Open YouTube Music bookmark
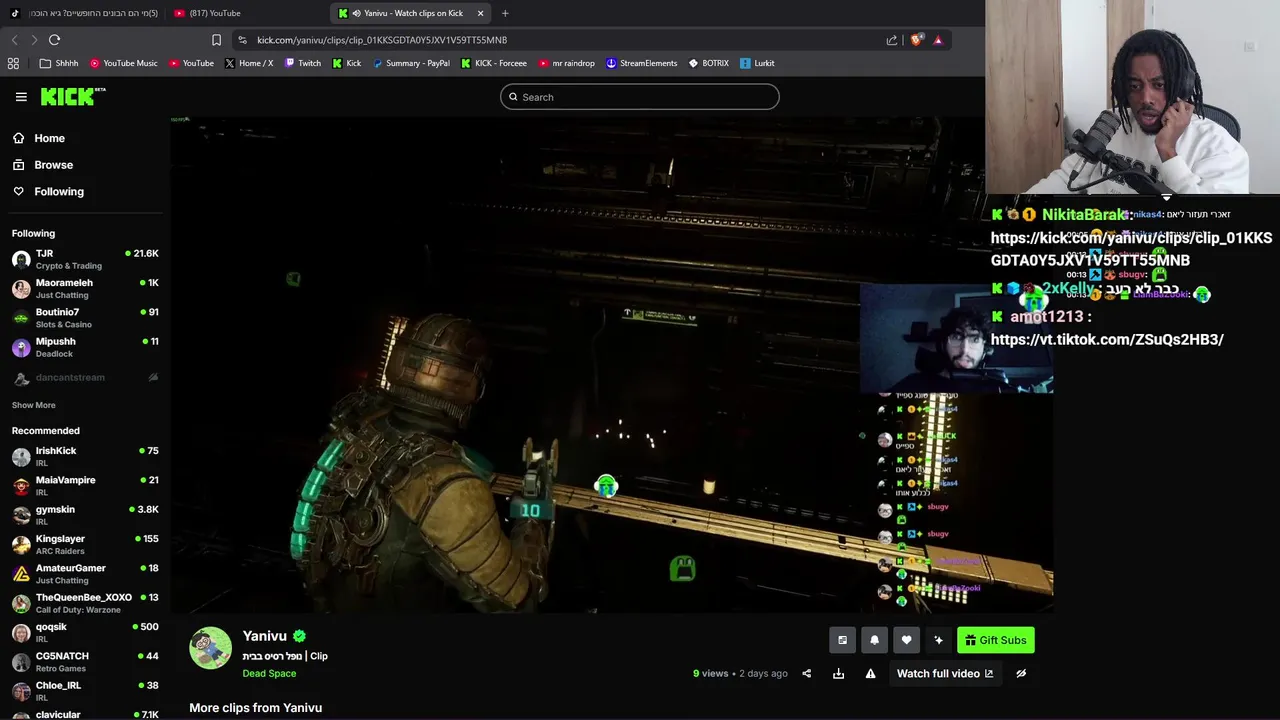The image size is (1280, 720). click(x=124, y=63)
